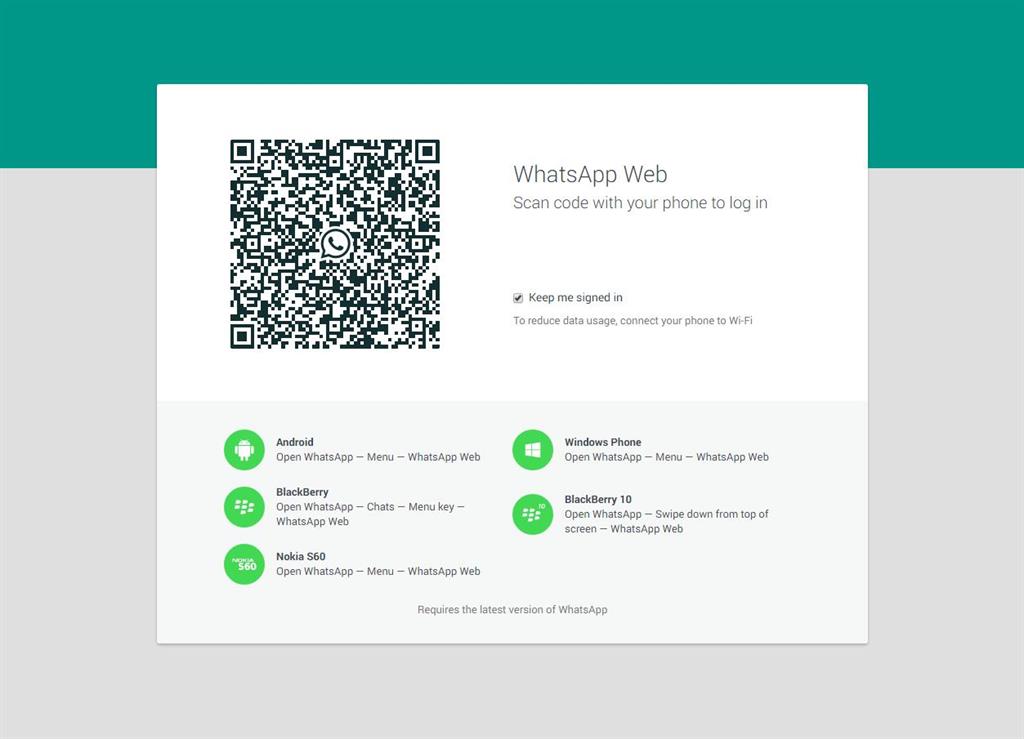Click the Nokia S60 icon
This screenshot has width=1024, height=739.
[244, 564]
